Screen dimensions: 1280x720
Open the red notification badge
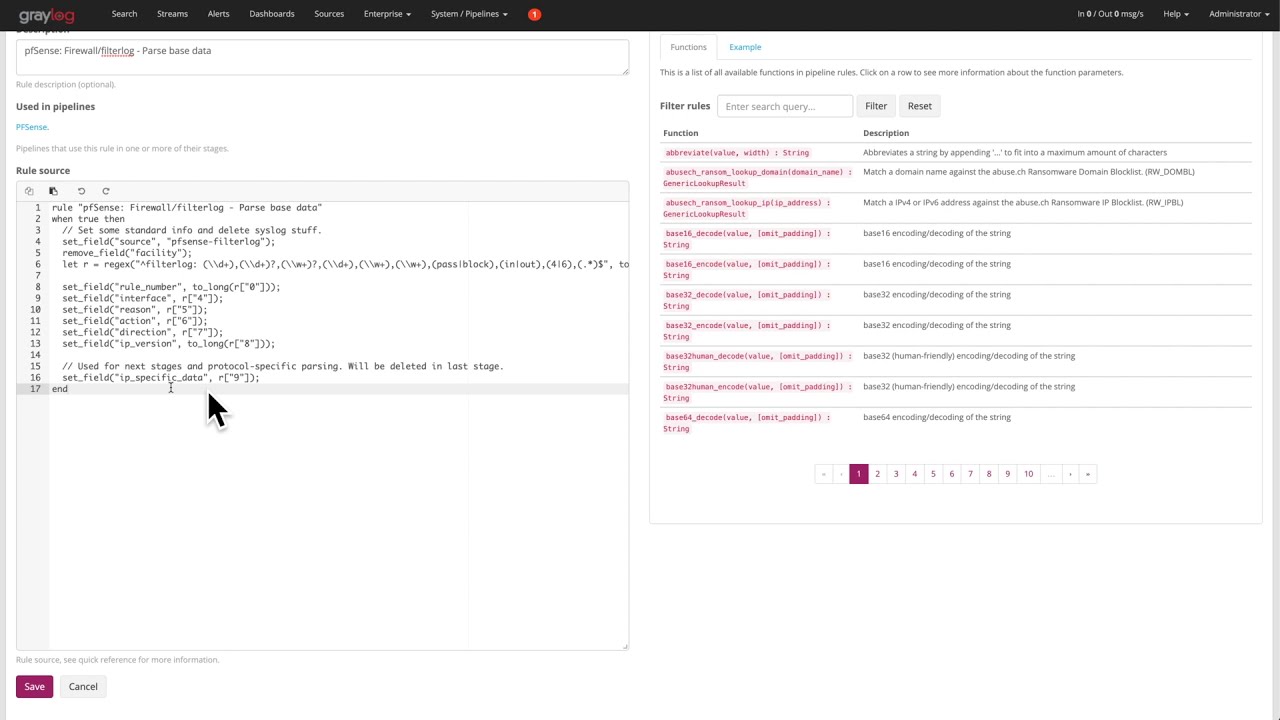[x=534, y=14]
